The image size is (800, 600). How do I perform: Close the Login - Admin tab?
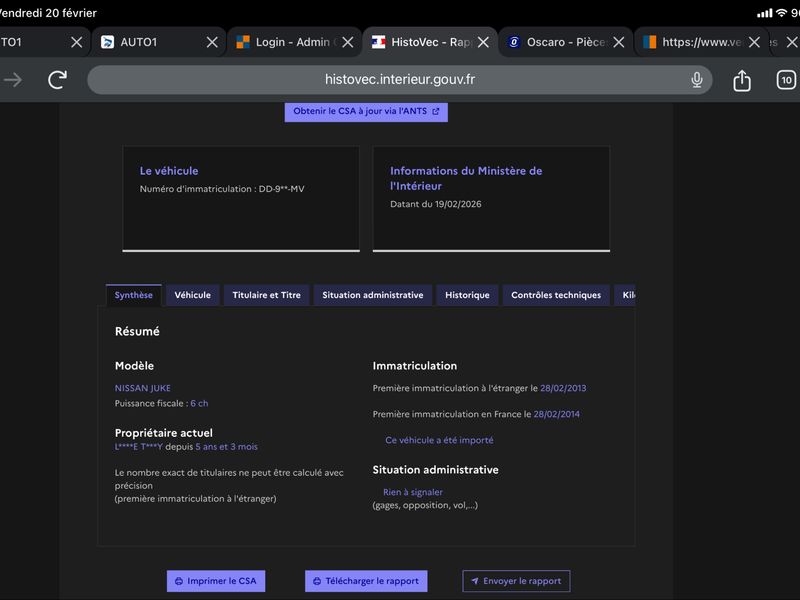tap(347, 42)
